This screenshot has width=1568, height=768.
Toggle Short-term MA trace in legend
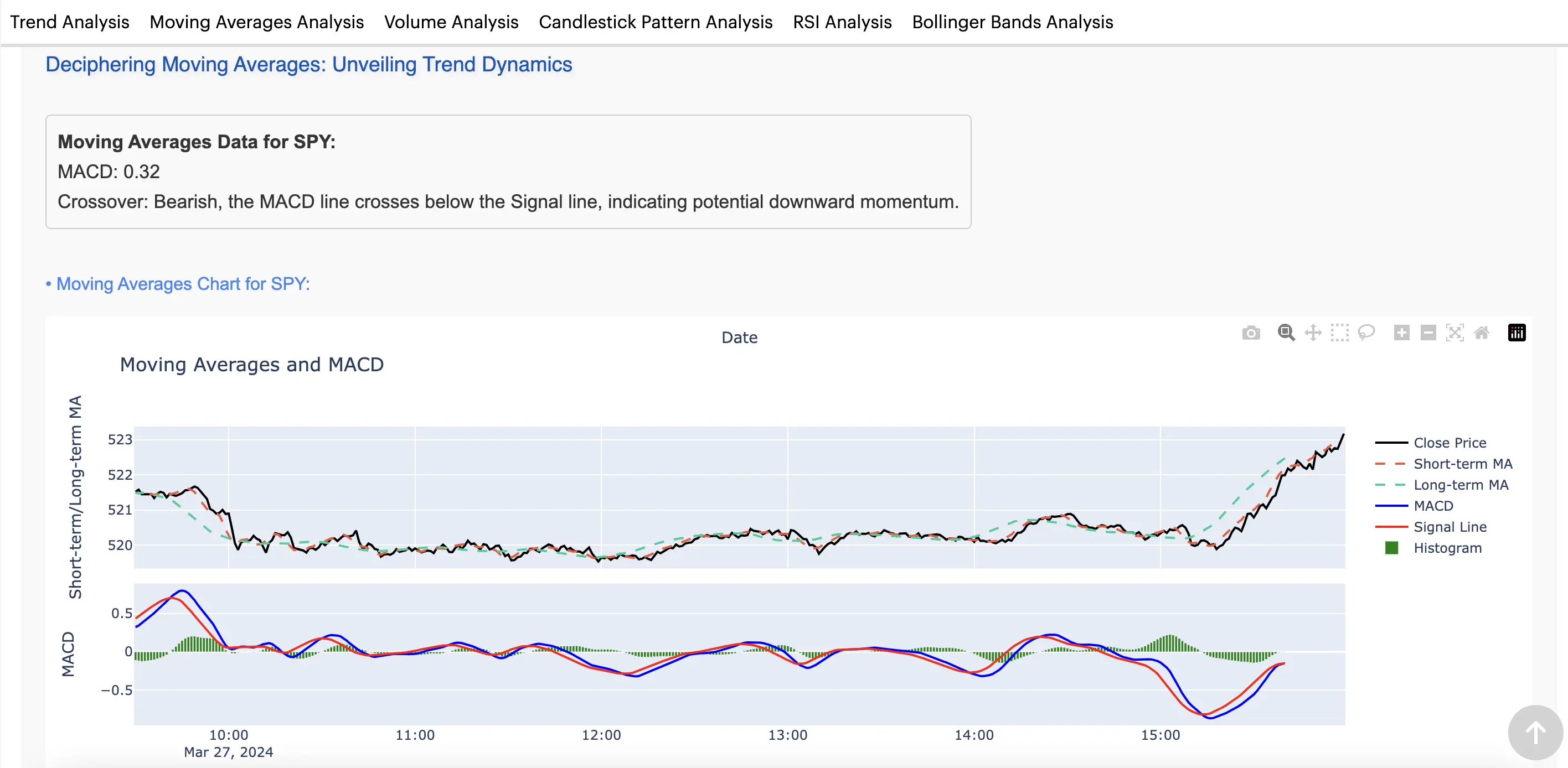click(x=1443, y=464)
